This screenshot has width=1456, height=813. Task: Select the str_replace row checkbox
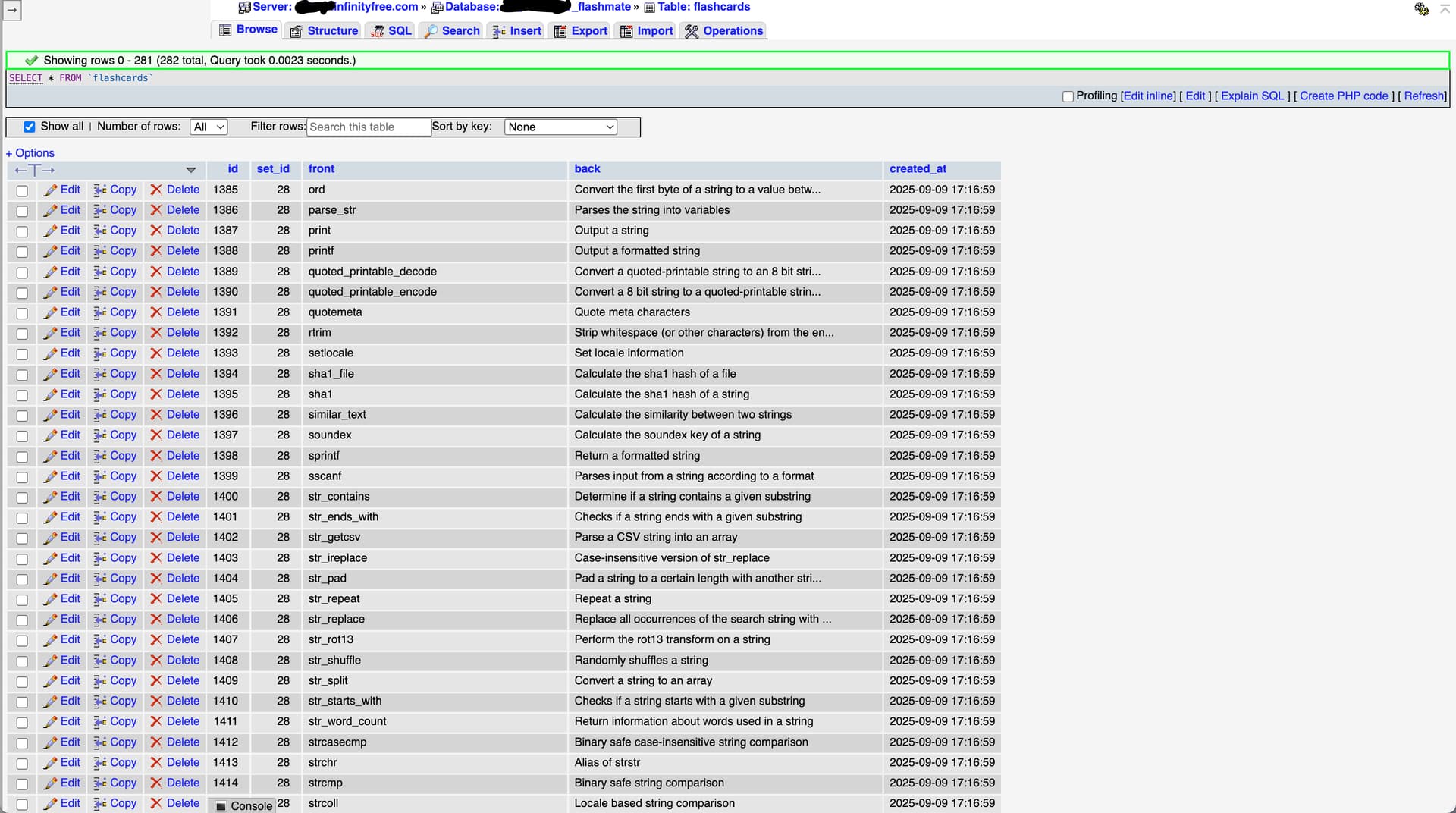(x=22, y=620)
